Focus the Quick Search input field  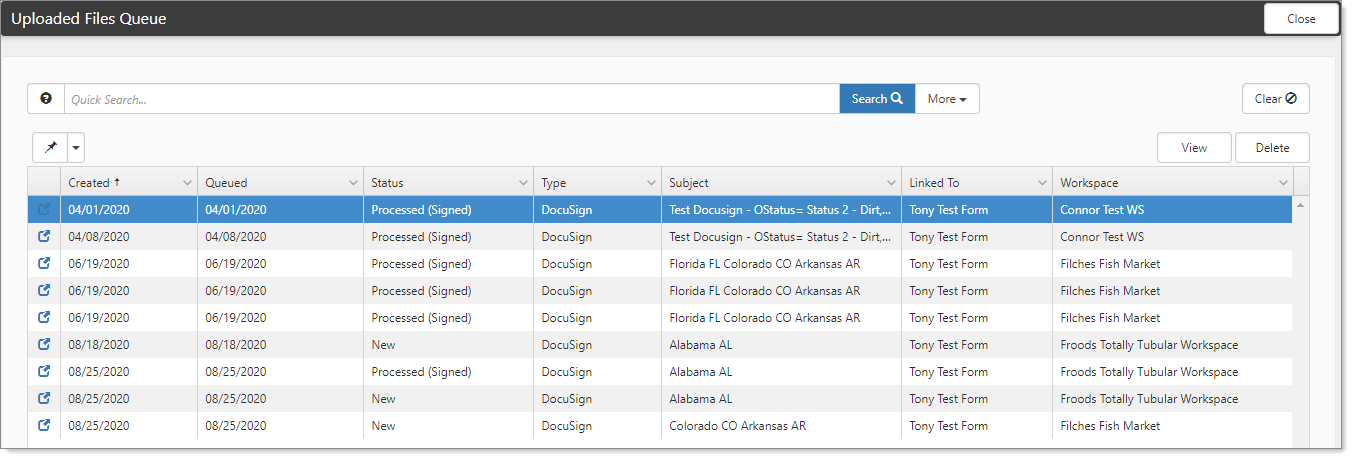point(450,99)
